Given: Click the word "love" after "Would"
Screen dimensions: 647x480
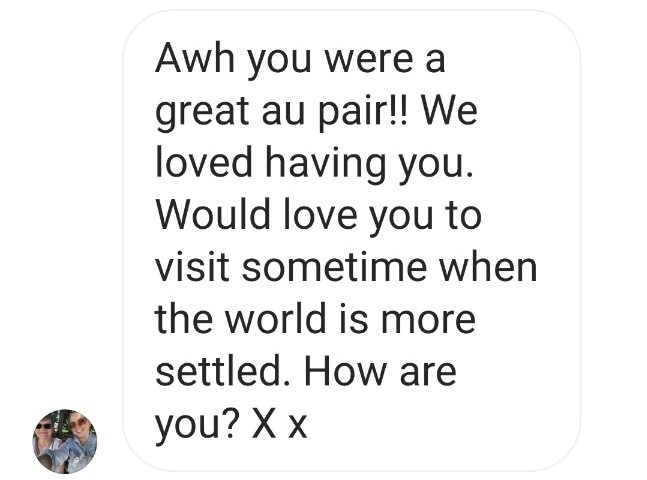Looking at the screenshot, I should pos(321,214).
